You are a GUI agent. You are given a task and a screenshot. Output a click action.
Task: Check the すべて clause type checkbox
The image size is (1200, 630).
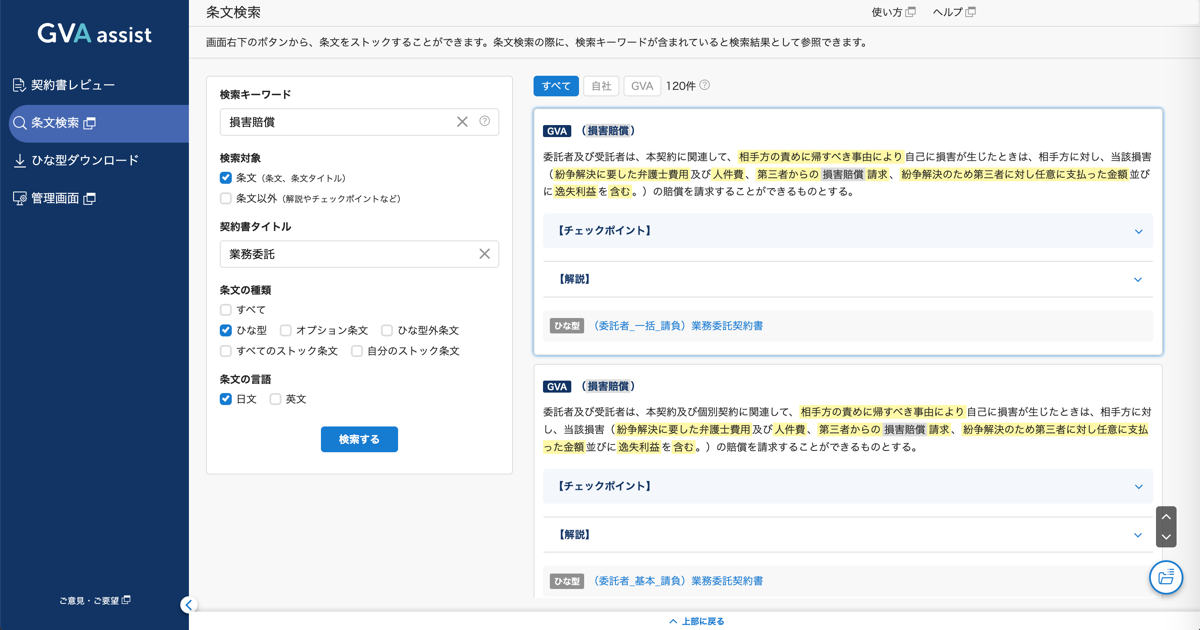pos(226,310)
